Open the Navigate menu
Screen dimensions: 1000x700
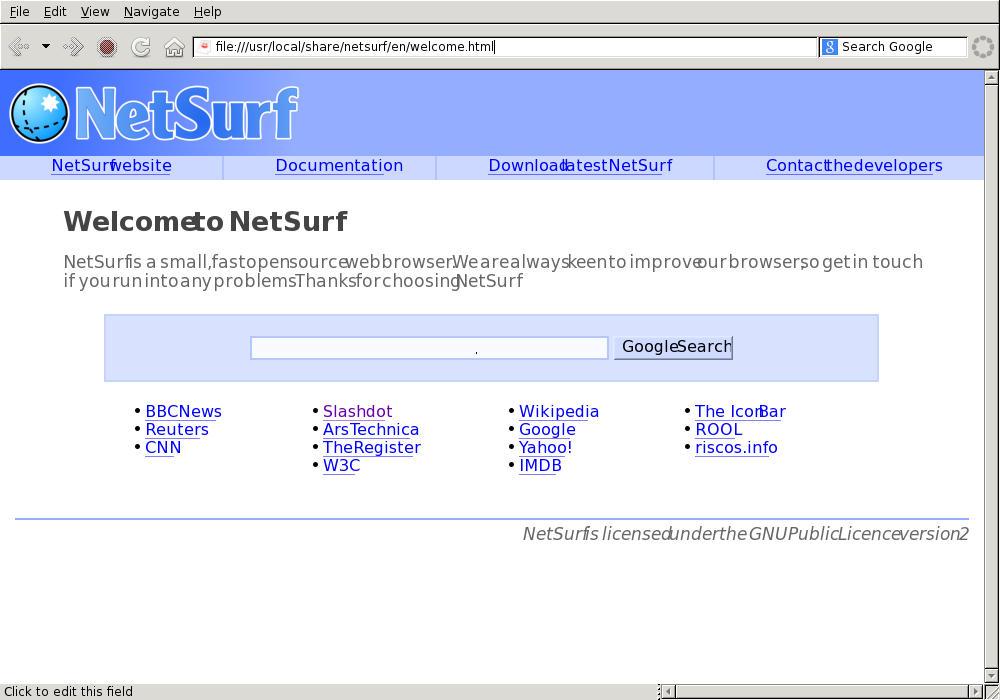point(151,12)
